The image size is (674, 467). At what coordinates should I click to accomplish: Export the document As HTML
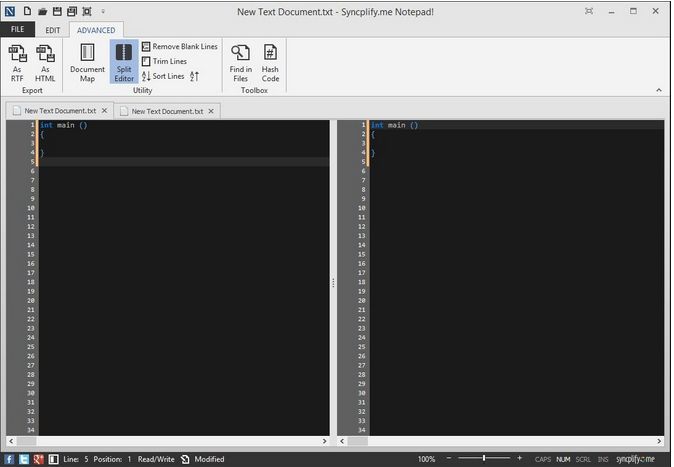point(45,64)
